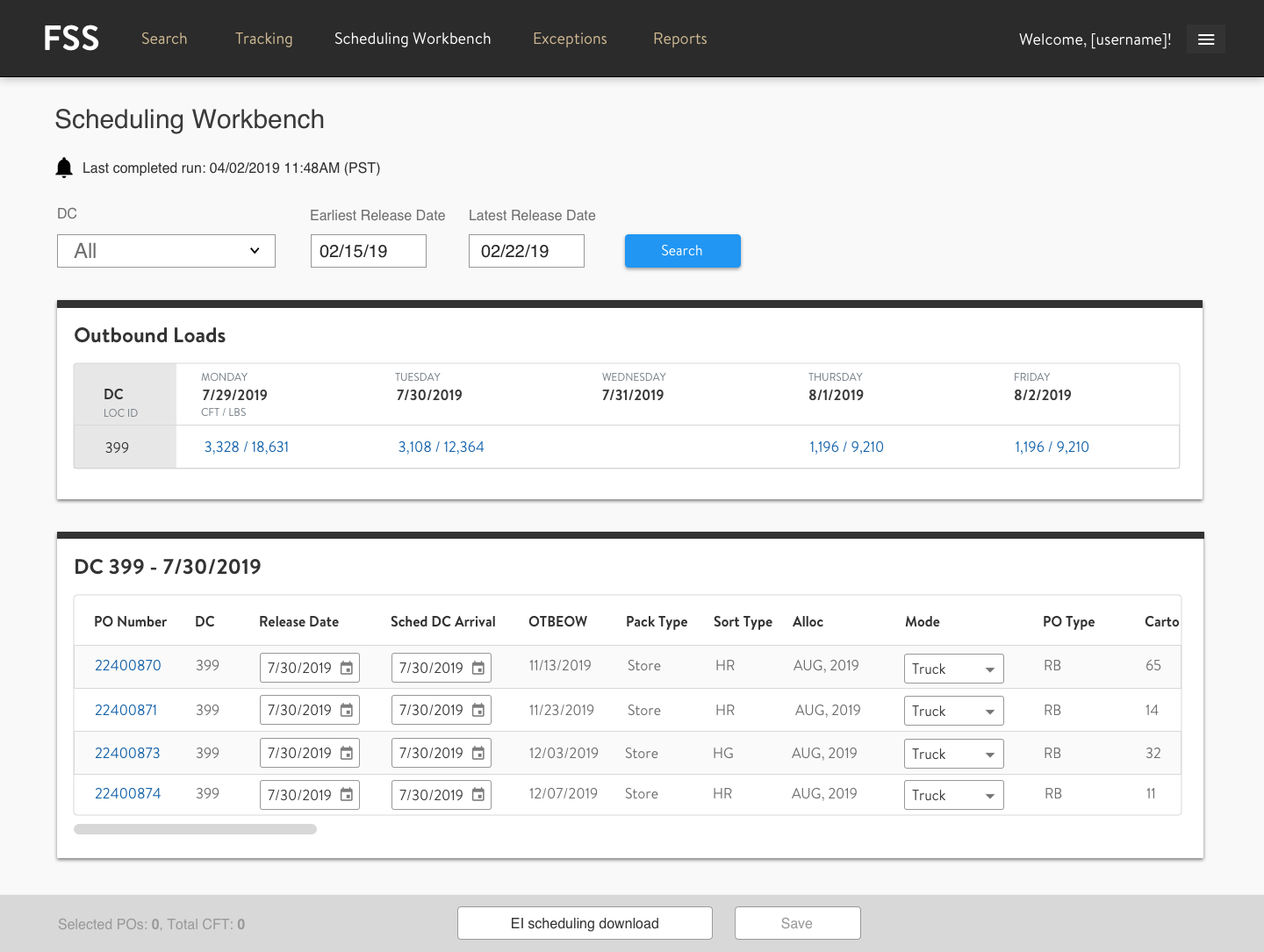The width and height of the screenshot is (1264, 952).
Task: Click the Earliest Release Date field
Action: pyautogui.click(x=368, y=251)
